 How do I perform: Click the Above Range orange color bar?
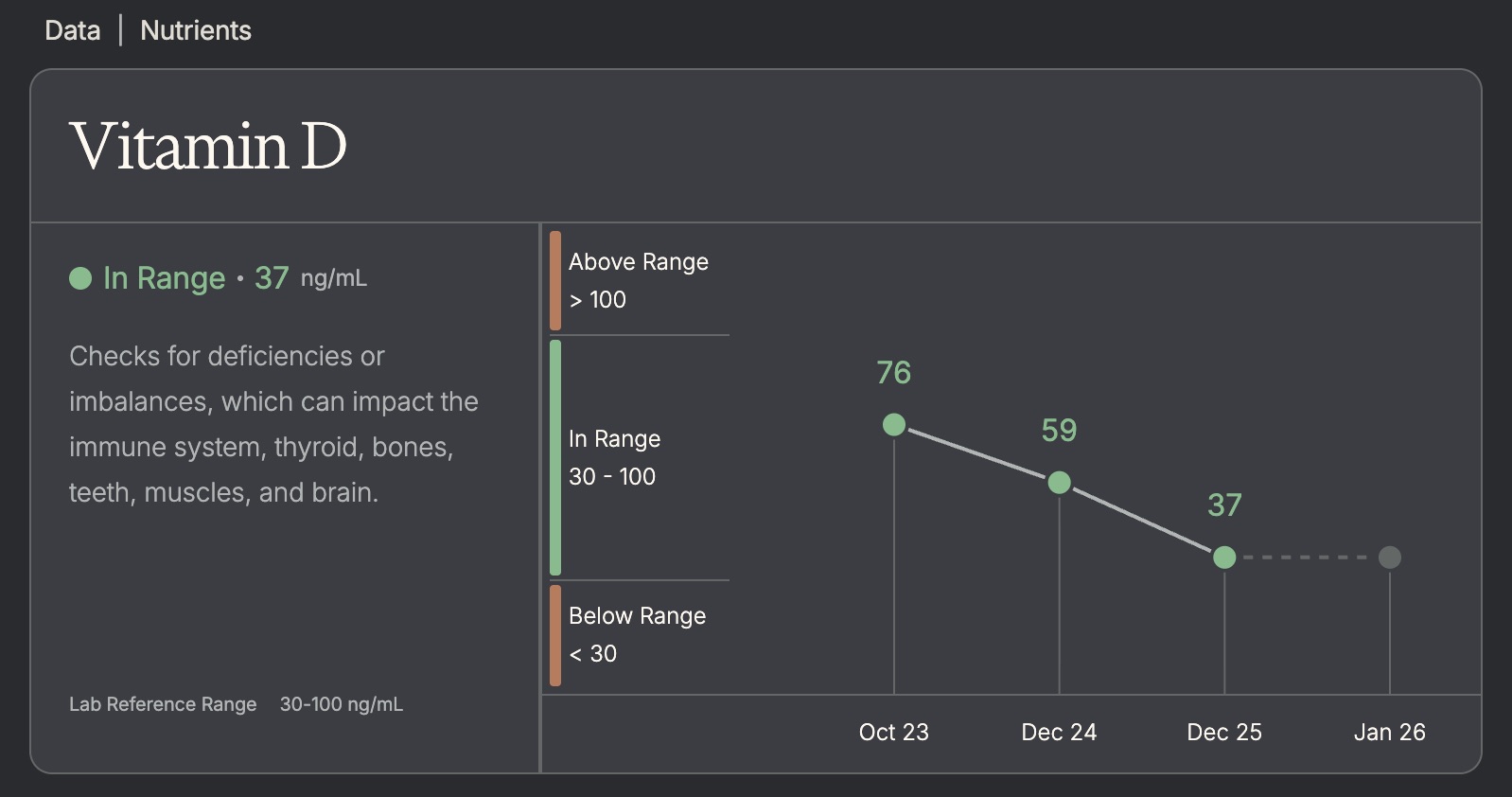(555, 281)
